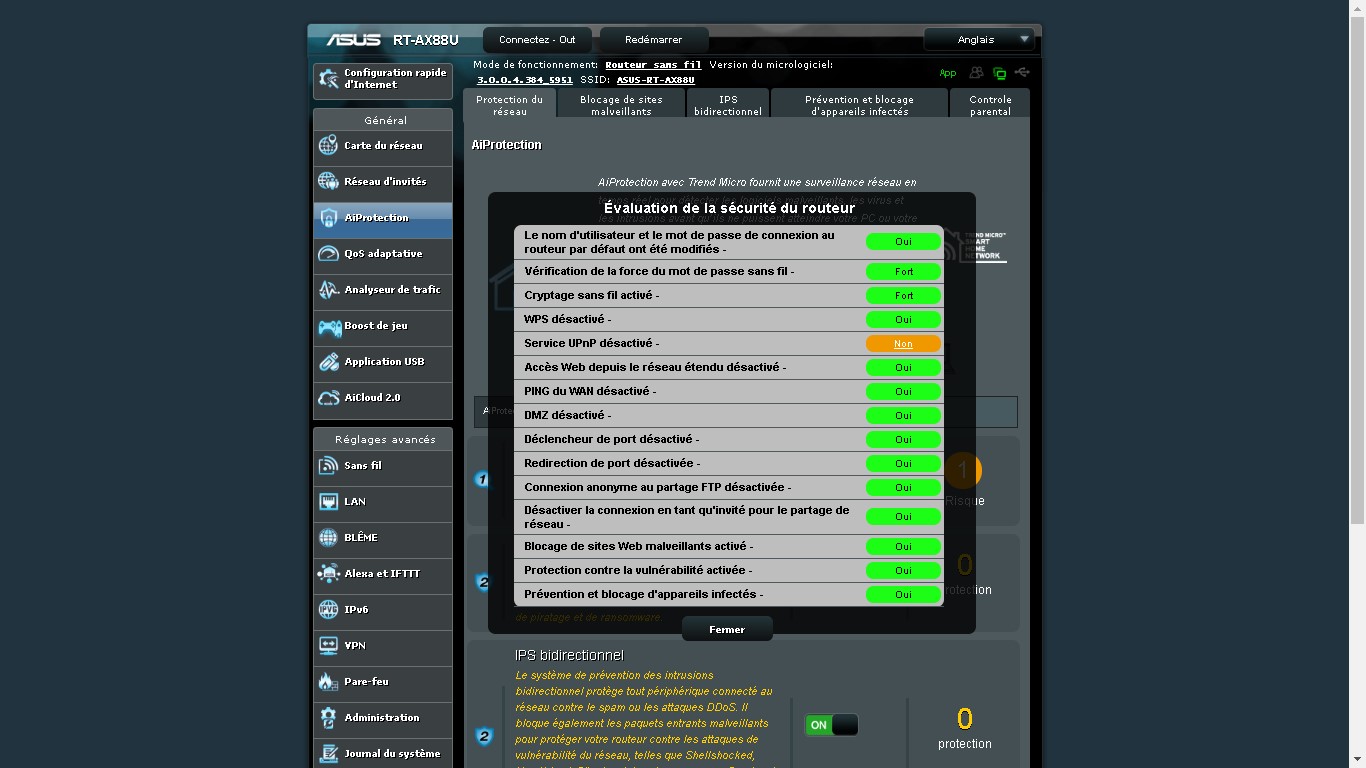The image size is (1366, 768).
Task: Click Fort status for wireless password strength
Action: [x=903, y=272]
